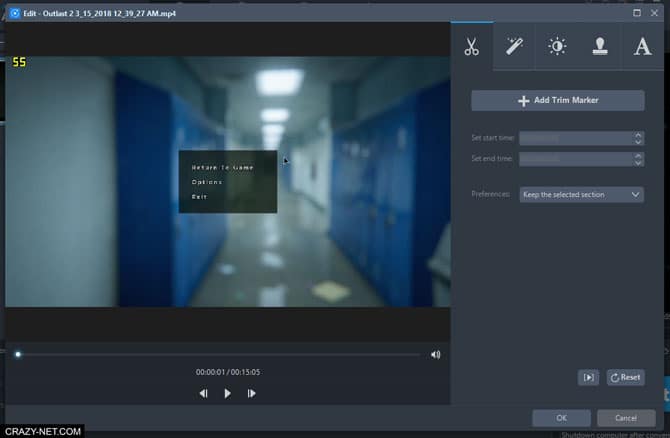Confirm edits with OK button
The height and width of the screenshot is (438, 670).
point(561,418)
